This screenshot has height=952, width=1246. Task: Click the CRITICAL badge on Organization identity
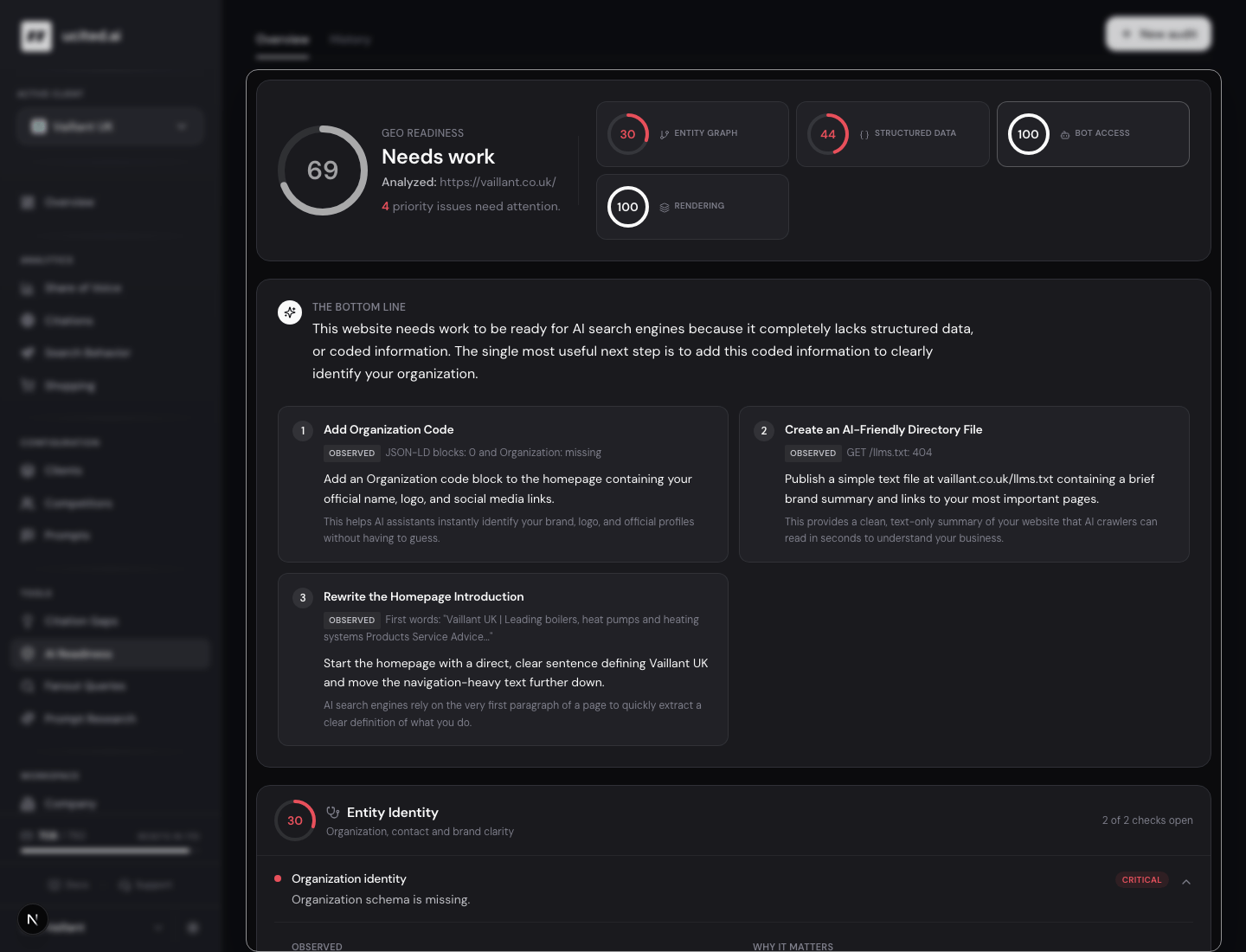pyautogui.click(x=1141, y=880)
